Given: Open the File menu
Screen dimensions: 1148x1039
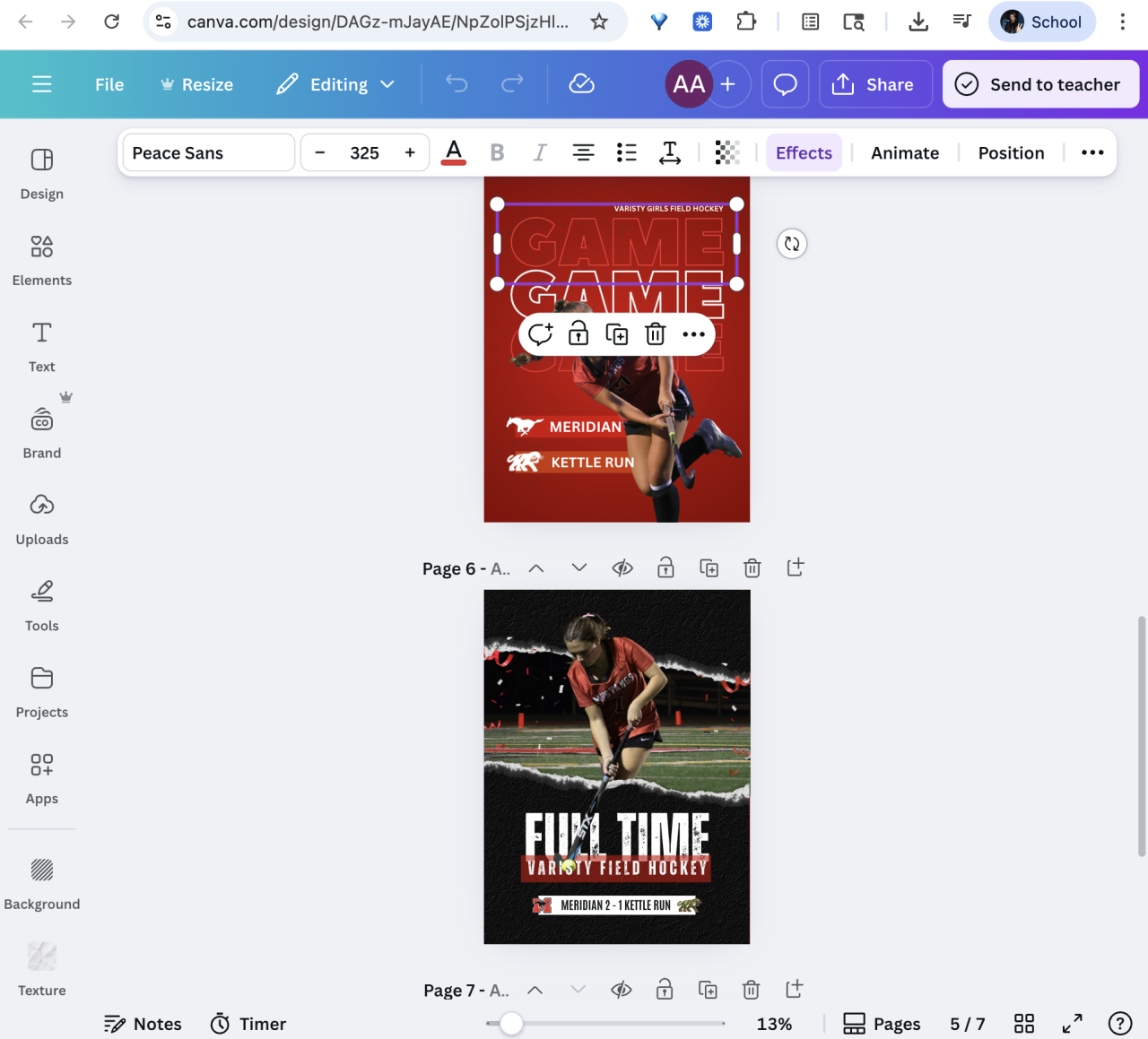Looking at the screenshot, I should pyautogui.click(x=109, y=84).
